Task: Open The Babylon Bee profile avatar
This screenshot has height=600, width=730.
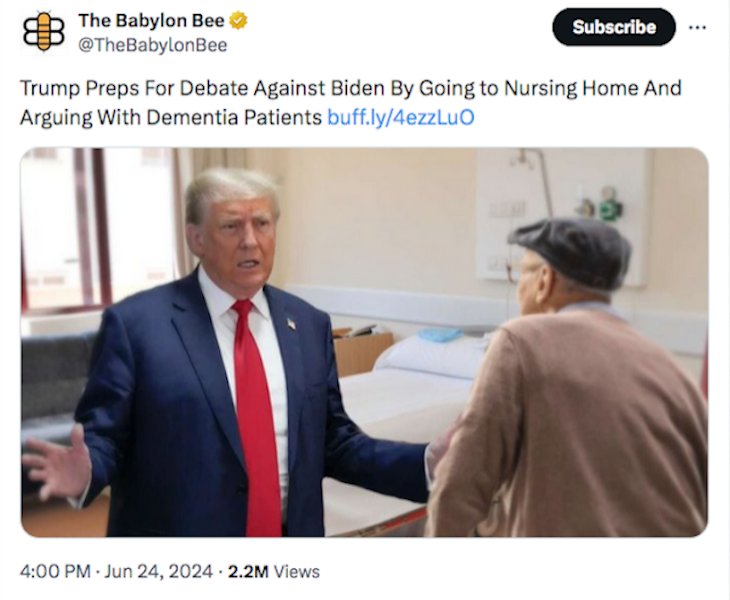Action: coord(44,32)
